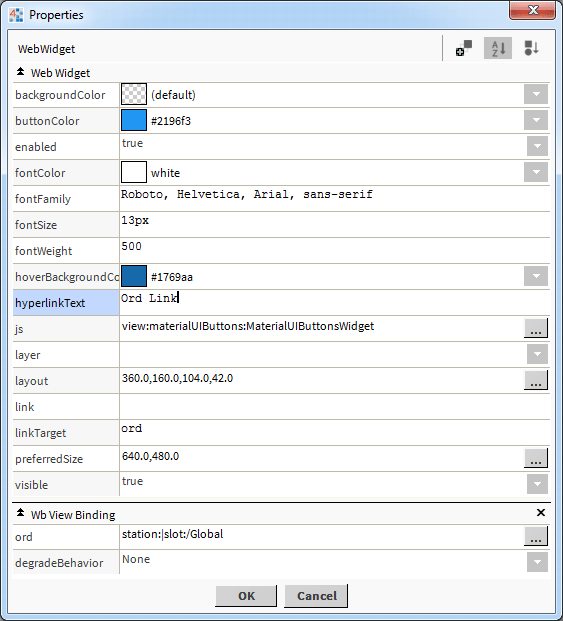The height and width of the screenshot is (621, 563).
Task: Click the hyperlinkText Ord Link field
Action: (x=335, y=302)
